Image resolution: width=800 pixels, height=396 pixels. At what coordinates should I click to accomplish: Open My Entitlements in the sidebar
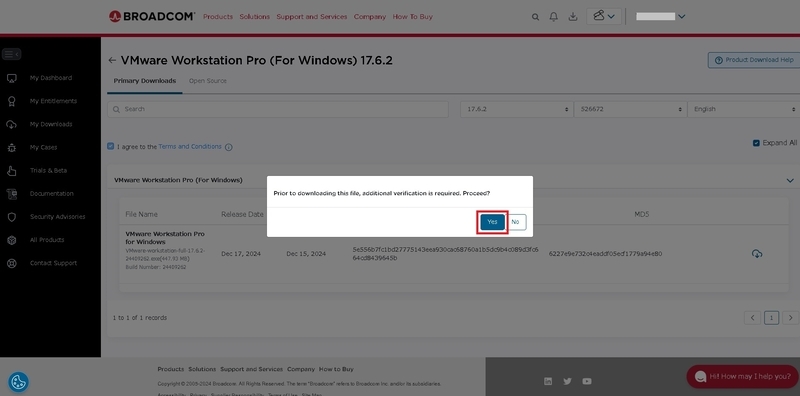tap(53, 101)
